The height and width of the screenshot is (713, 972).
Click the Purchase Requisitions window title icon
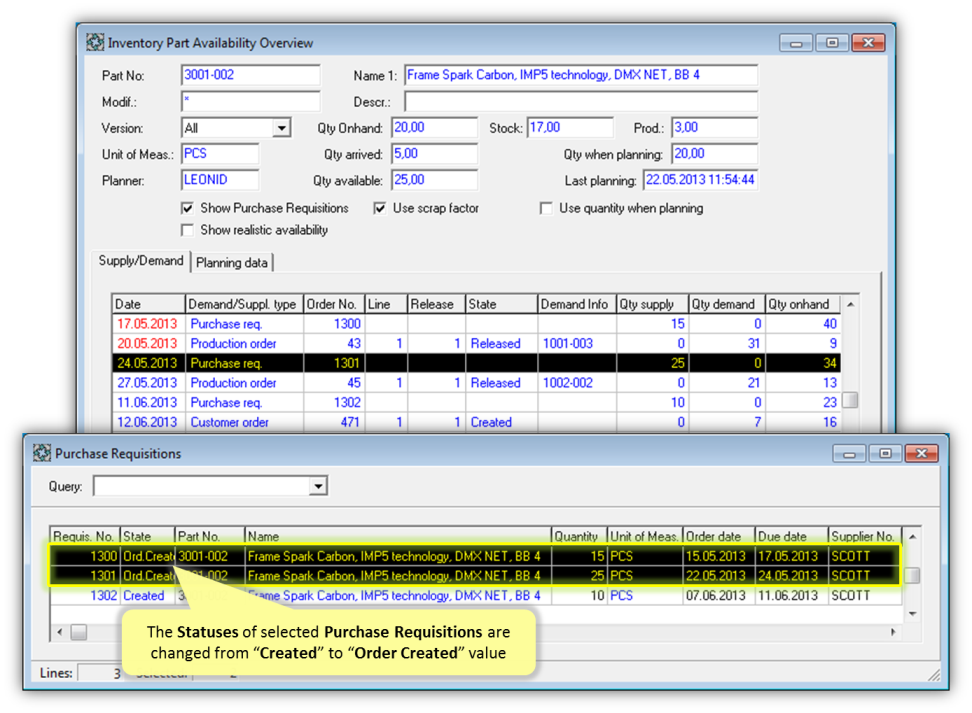point(42,453)
